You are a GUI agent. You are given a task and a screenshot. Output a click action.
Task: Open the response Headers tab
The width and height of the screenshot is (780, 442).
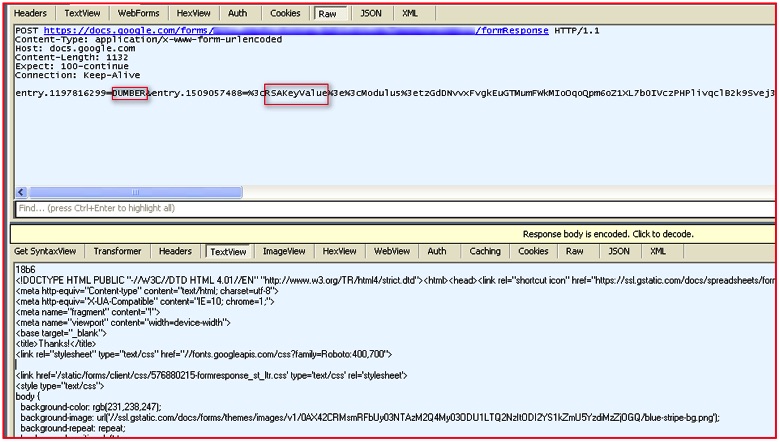coord(175,251)
